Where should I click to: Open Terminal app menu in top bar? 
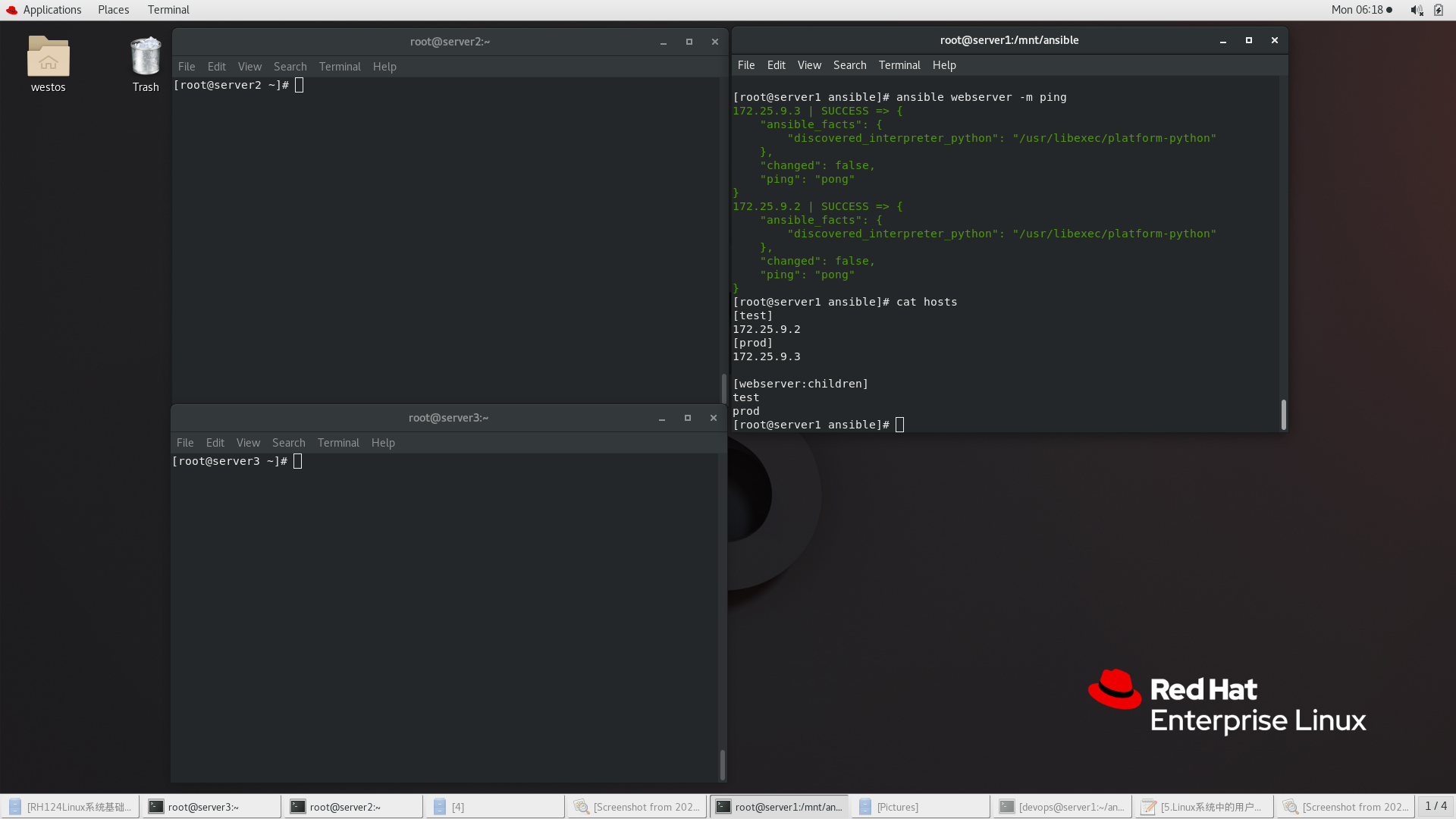(168, 10)
